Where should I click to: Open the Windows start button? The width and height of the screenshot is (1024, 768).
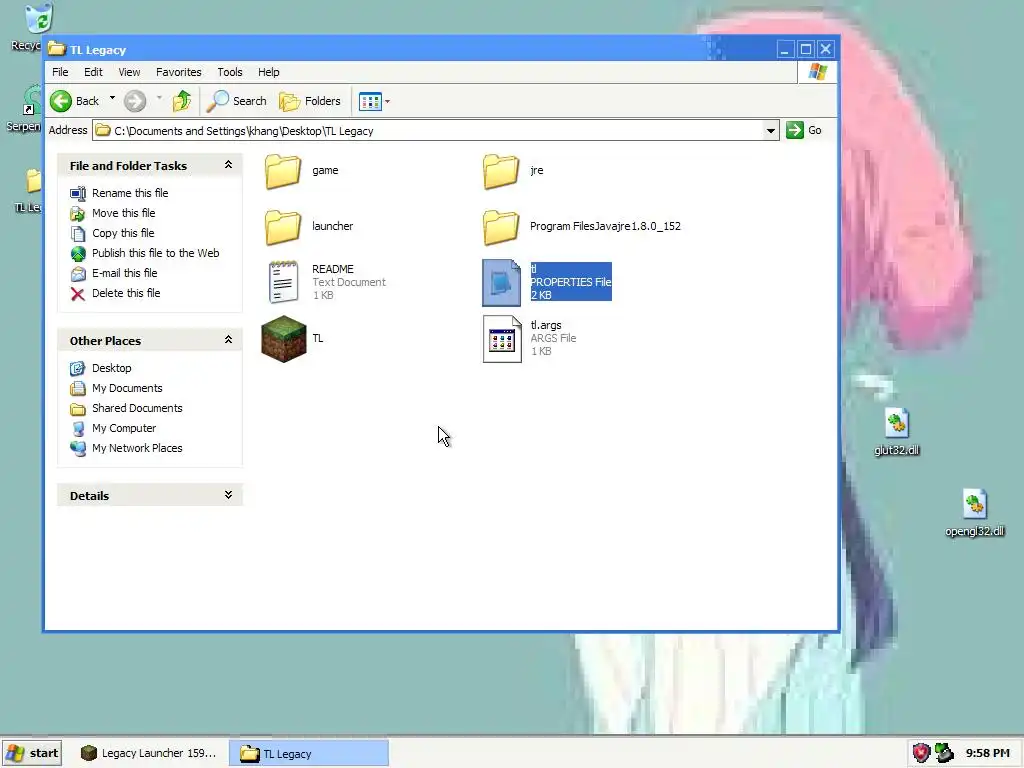[32, 753]
